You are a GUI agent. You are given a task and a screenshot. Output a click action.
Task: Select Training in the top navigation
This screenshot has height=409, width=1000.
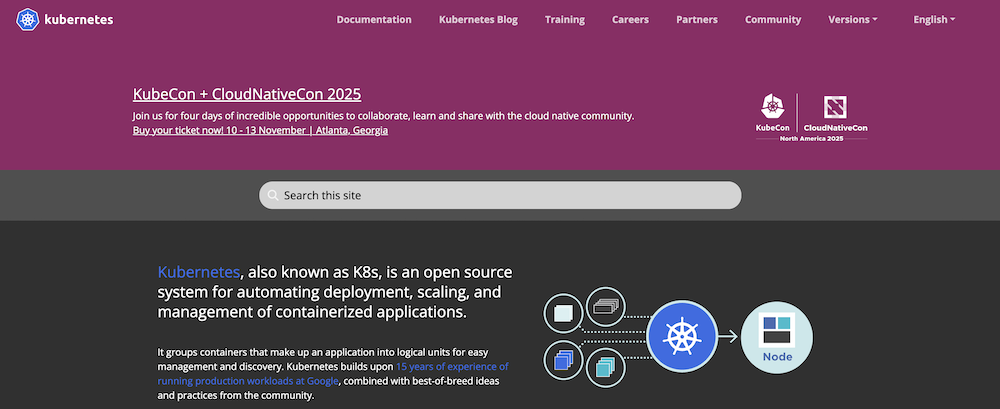[565, 19]
